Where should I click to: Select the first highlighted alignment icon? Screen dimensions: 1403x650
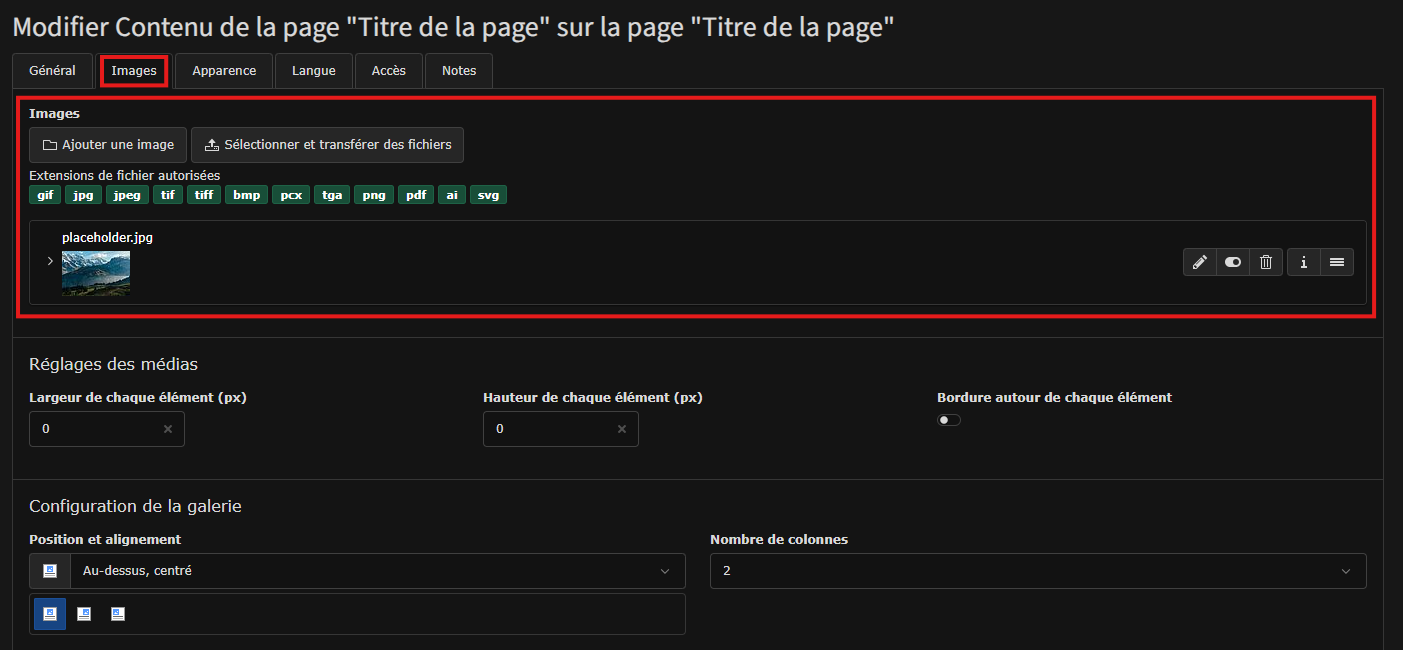50,614
